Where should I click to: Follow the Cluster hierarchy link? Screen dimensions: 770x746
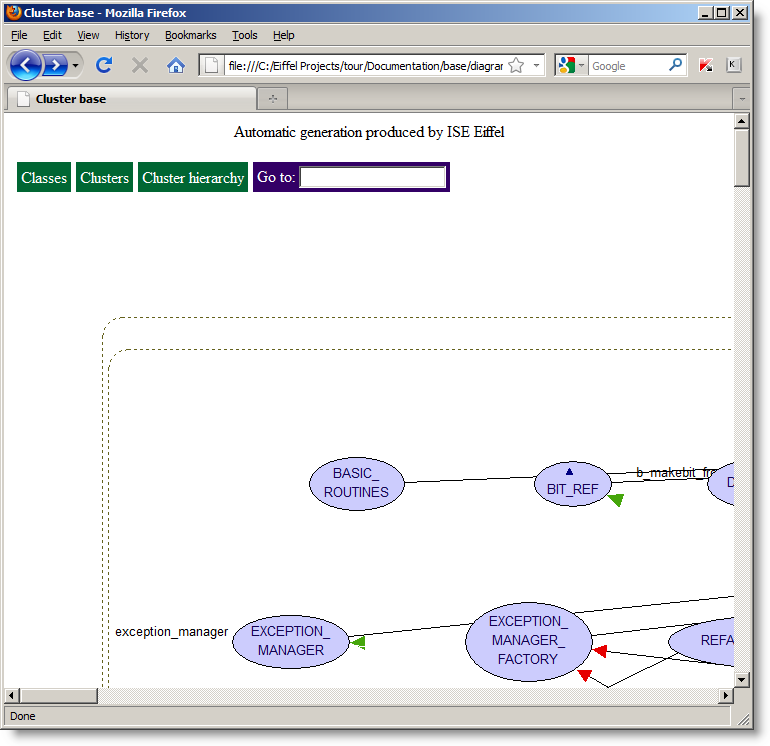(x=193, y=177)
